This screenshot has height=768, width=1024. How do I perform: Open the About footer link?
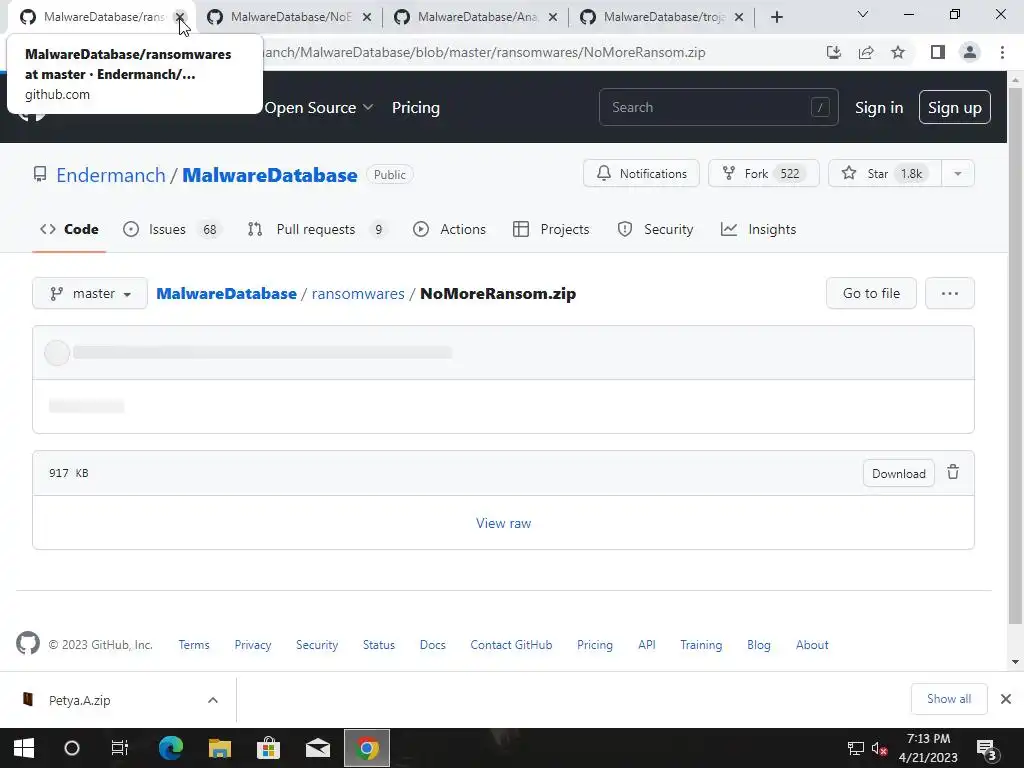click(812, 645)
